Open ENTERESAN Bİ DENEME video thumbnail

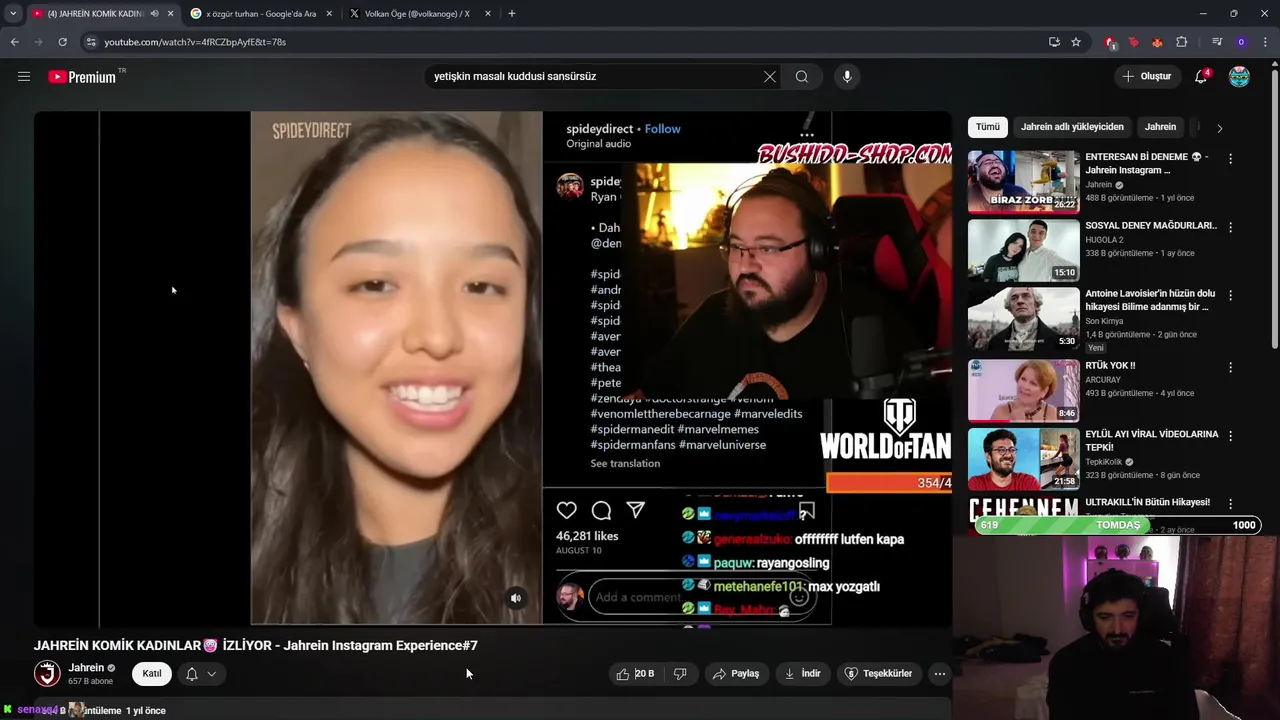(x=1023, y=182)
